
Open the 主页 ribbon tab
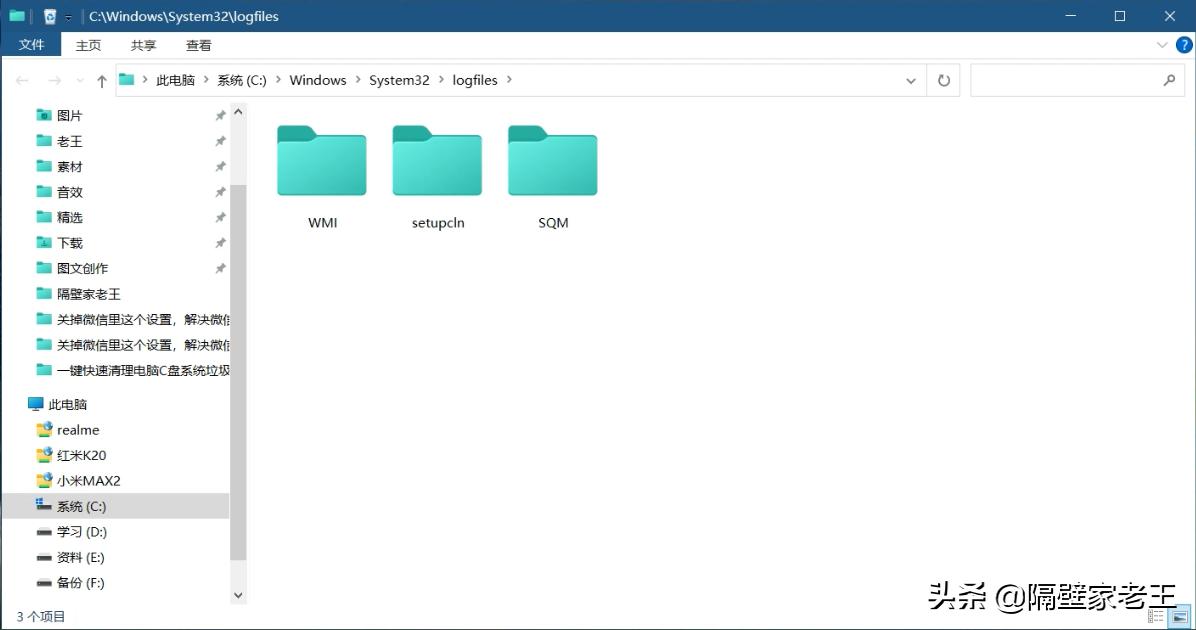pyautogui.click(x=88, y=45)
